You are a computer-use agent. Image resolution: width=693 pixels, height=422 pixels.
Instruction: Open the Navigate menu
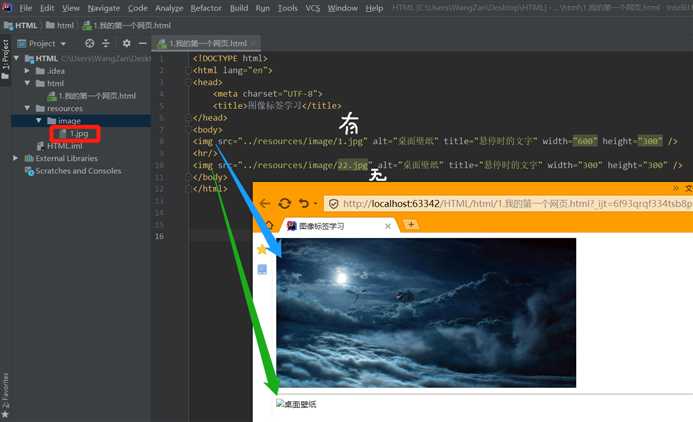(x=103, y=8)
